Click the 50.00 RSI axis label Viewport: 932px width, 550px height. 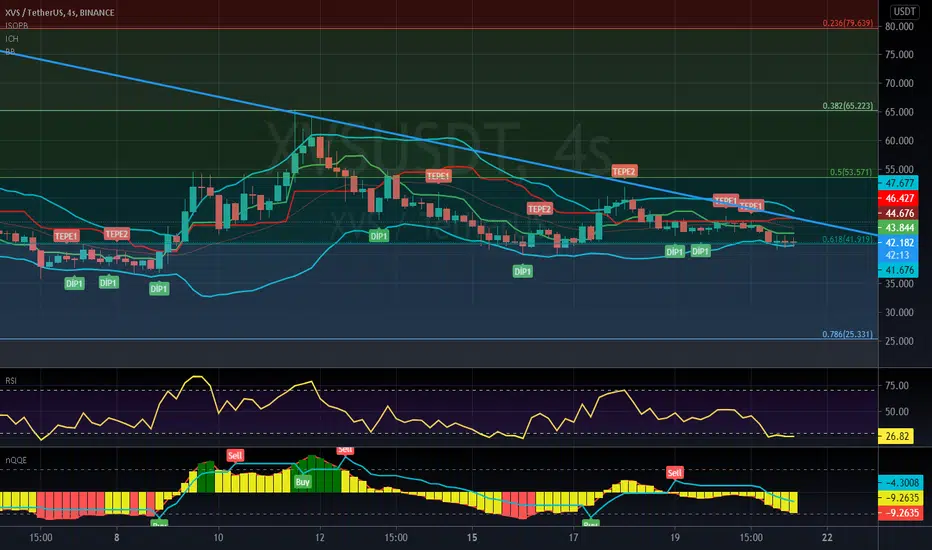click(897, 411)
